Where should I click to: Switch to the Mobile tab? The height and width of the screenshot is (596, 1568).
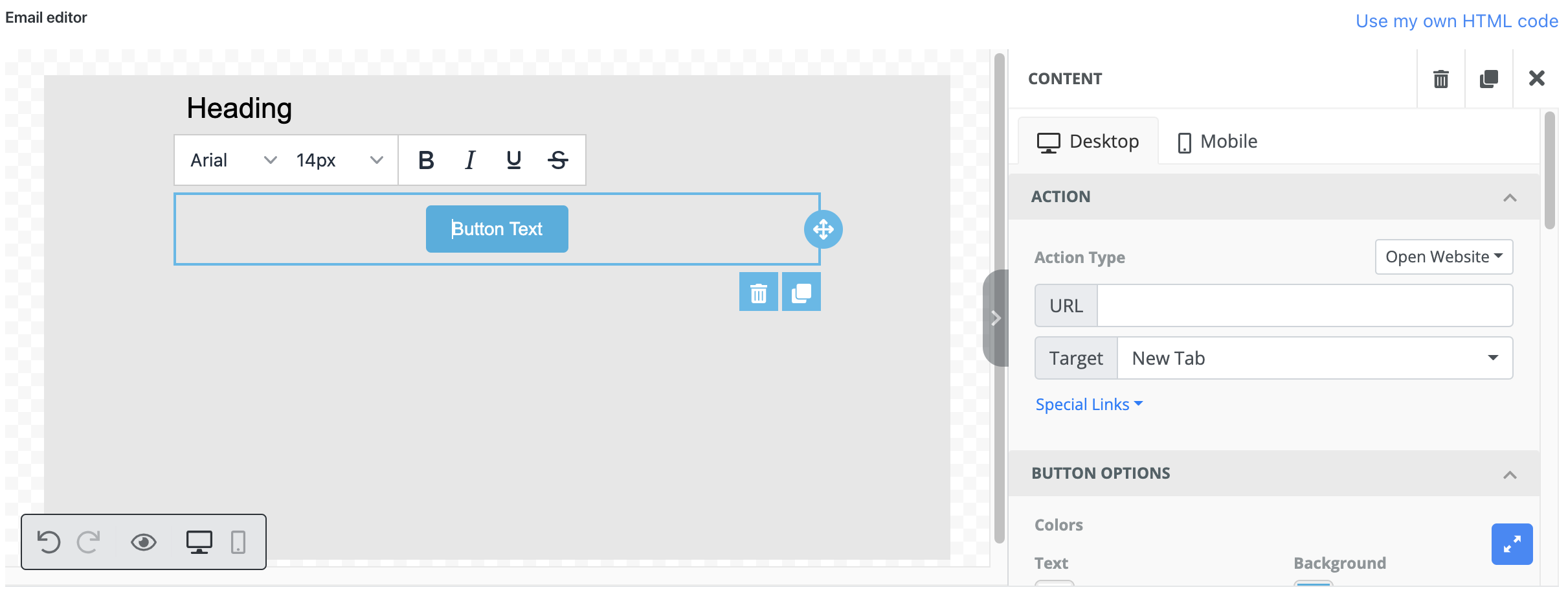1216,141
